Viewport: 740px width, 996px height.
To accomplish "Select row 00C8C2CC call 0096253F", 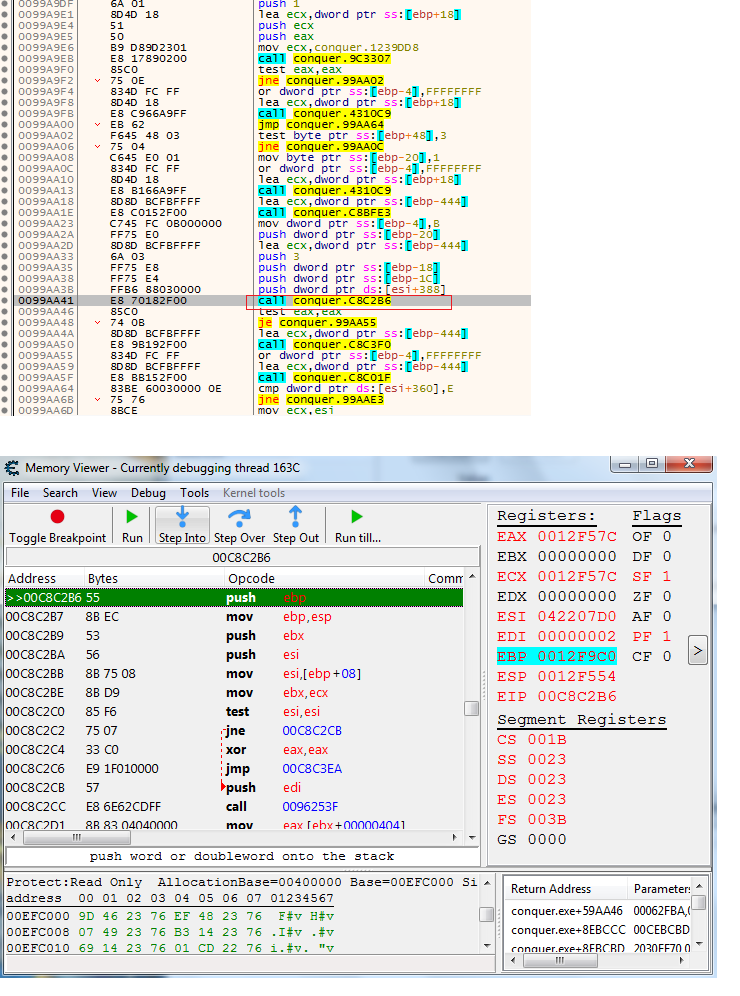I will 234,807.
